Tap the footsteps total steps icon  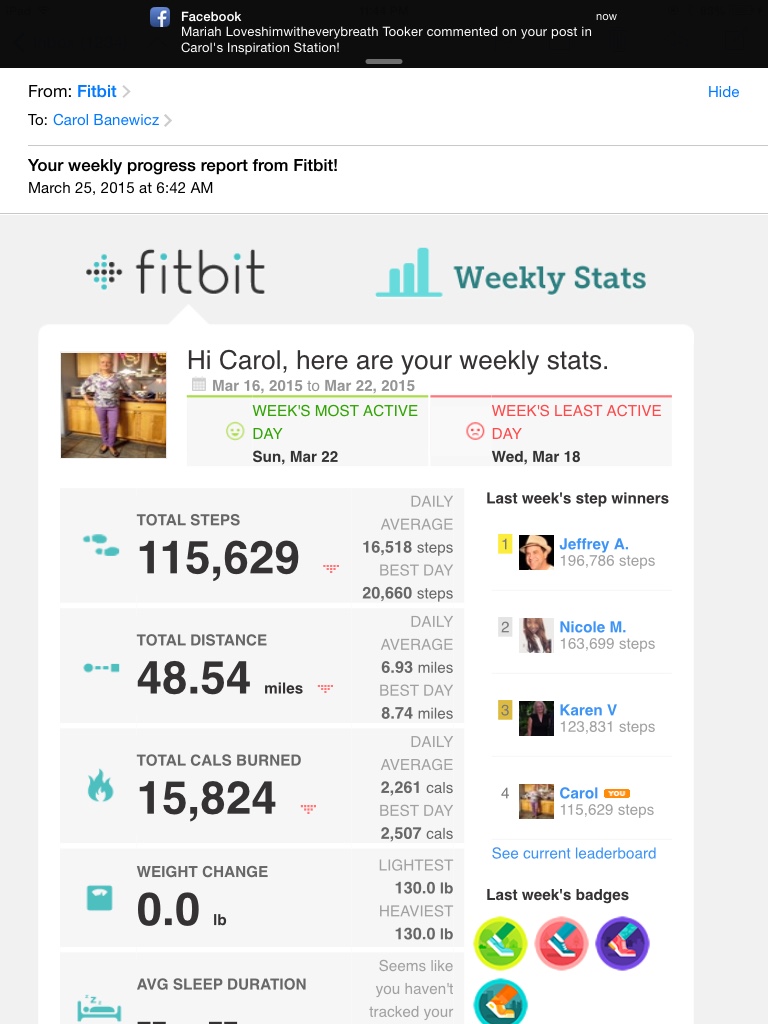[x=101, y=545]
